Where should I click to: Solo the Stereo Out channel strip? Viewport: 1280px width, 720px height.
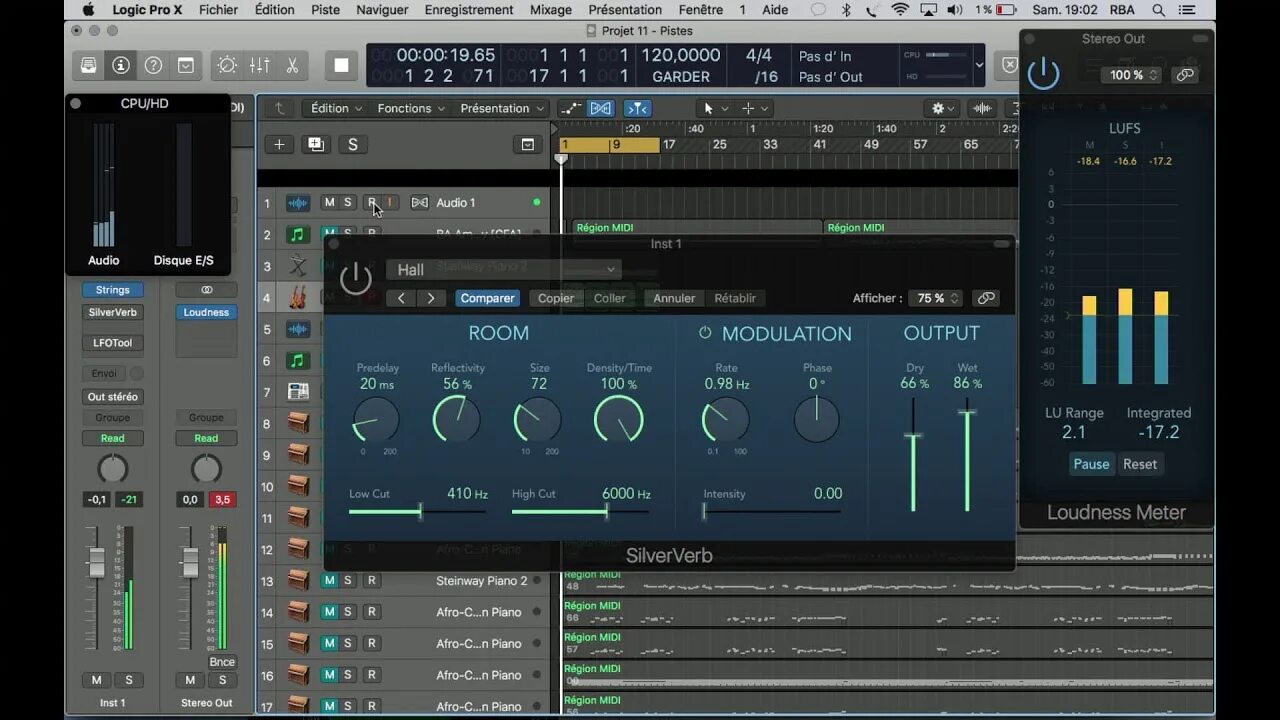pos(222,680)
